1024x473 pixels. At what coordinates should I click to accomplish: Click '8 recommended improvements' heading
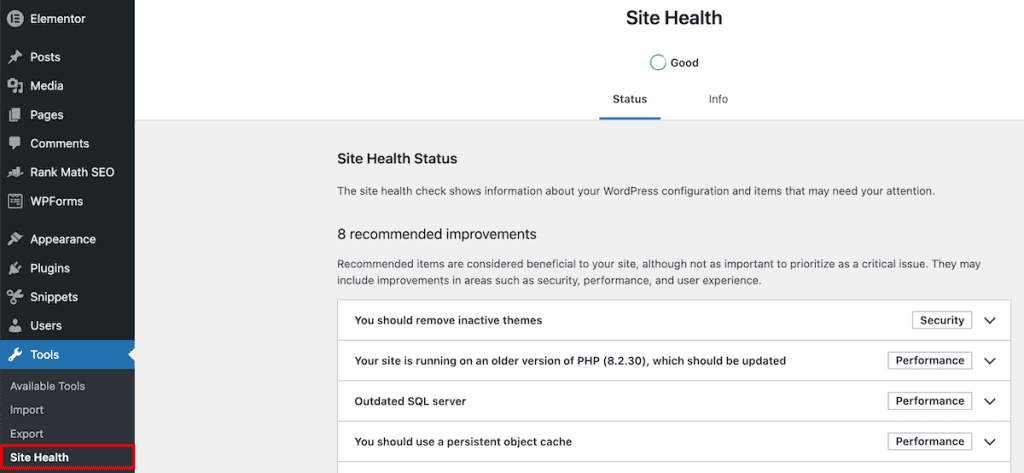pyautogui.click(x=437, y=234)
